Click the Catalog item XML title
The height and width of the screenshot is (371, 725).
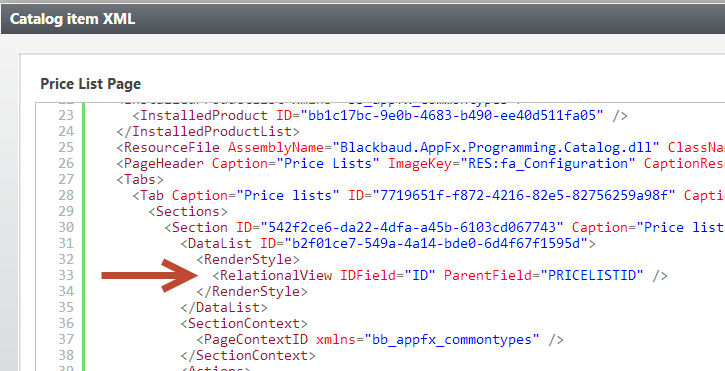tap(73, 19)
